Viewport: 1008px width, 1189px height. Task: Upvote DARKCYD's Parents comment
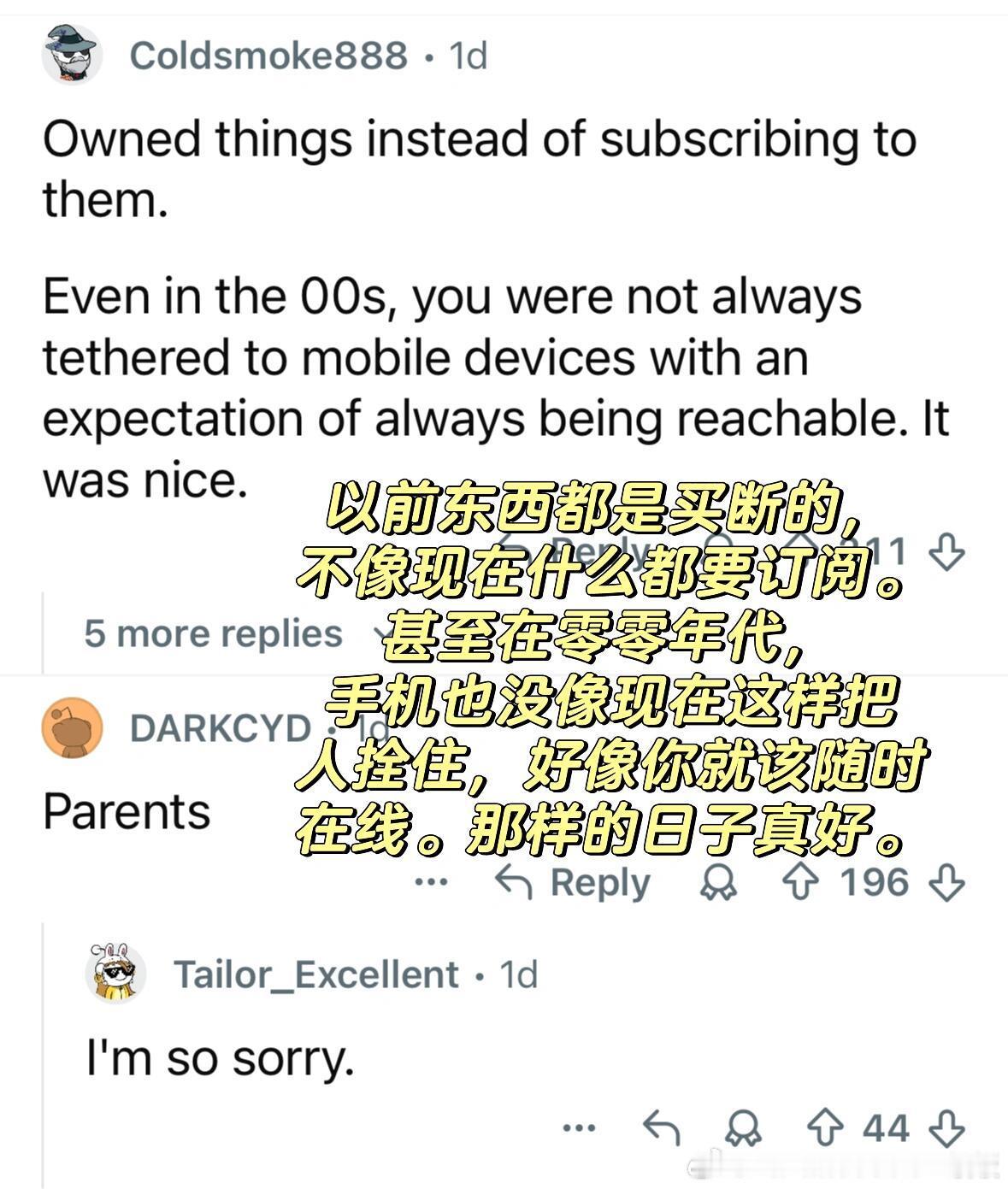point(801,883)
